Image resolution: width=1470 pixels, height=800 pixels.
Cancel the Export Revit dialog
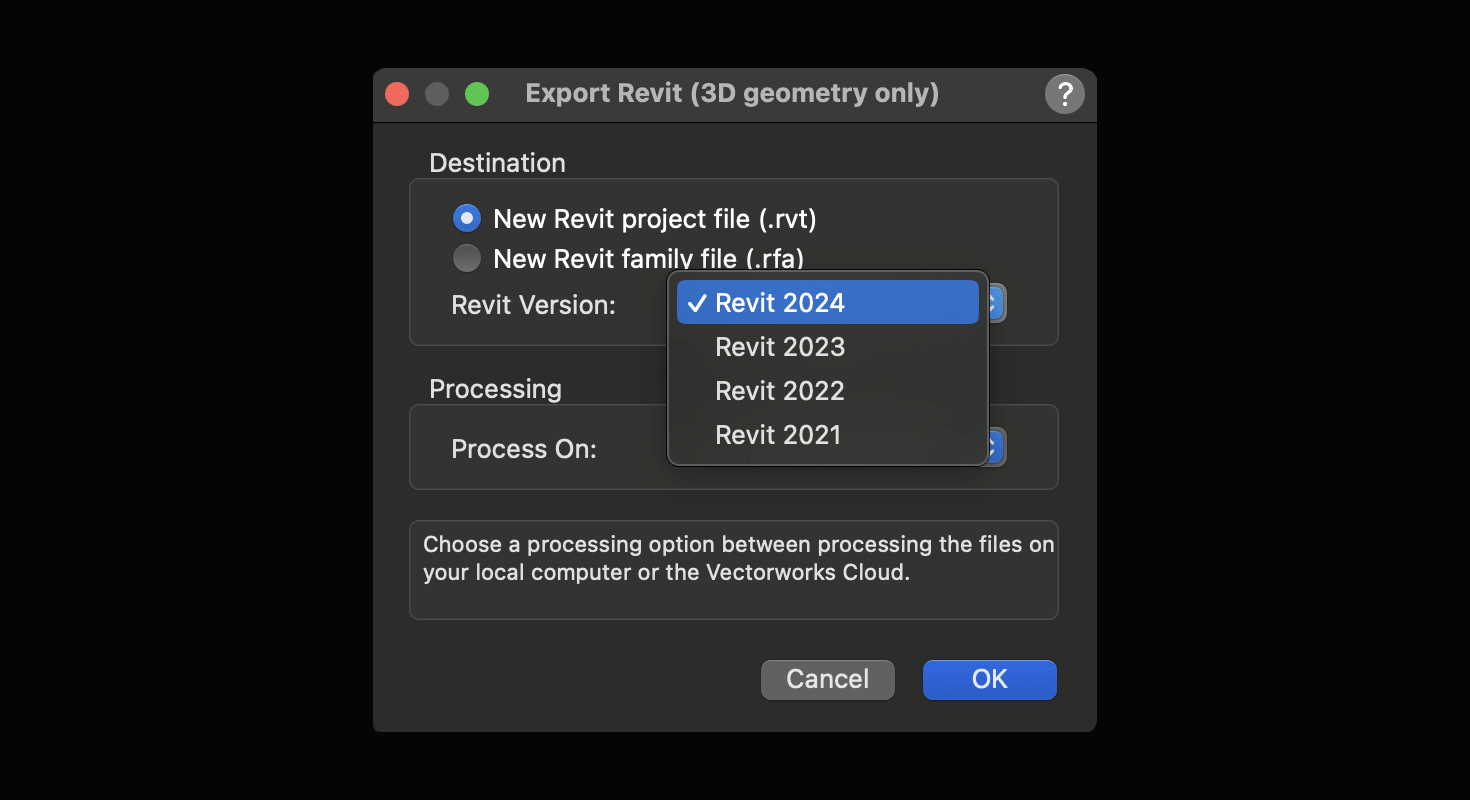click(828, 679)
